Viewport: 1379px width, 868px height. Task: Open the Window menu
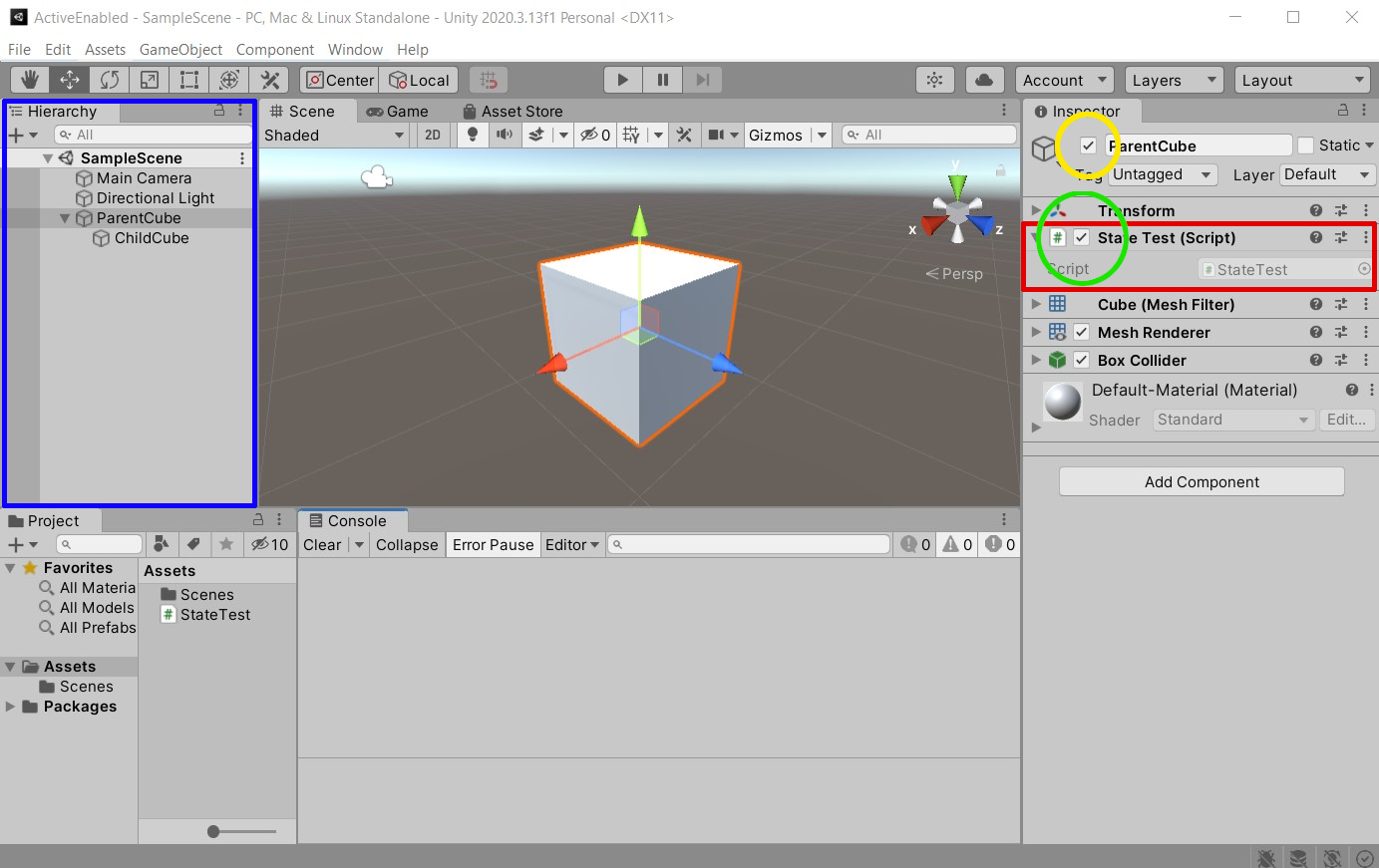tap(355, 49)
